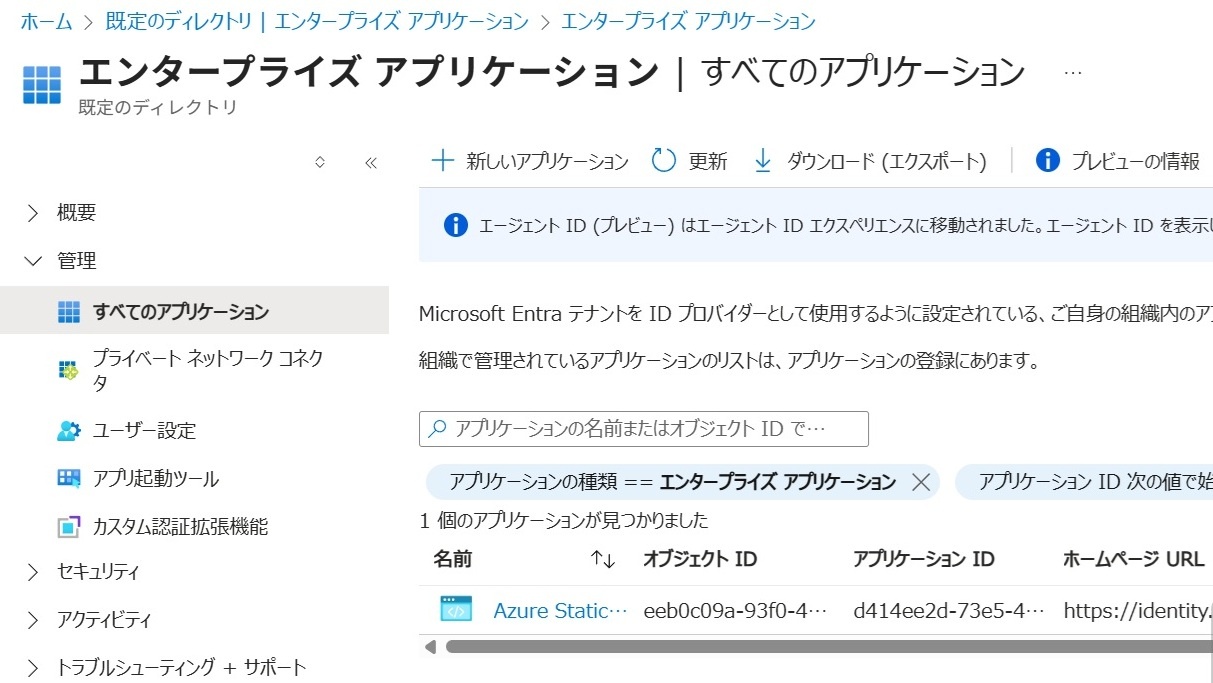Remove the アプリケーションの種類 filter with X
1213x683 pixels.
[921, 483]
